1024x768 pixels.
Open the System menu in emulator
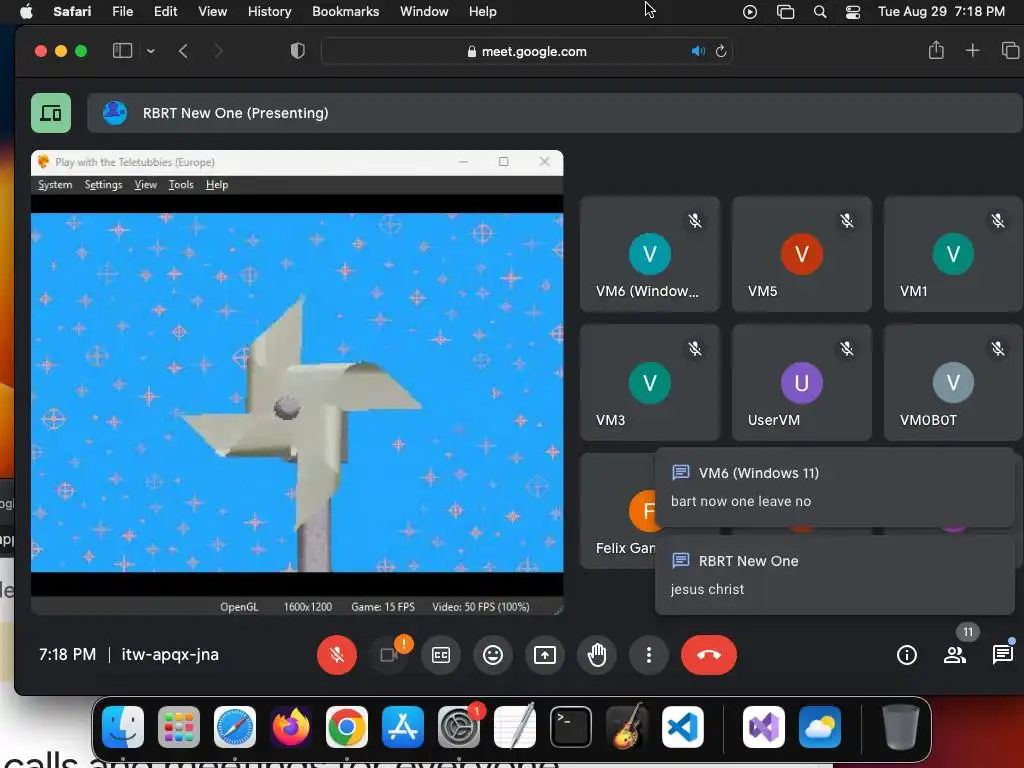click(x=55, y=185)
